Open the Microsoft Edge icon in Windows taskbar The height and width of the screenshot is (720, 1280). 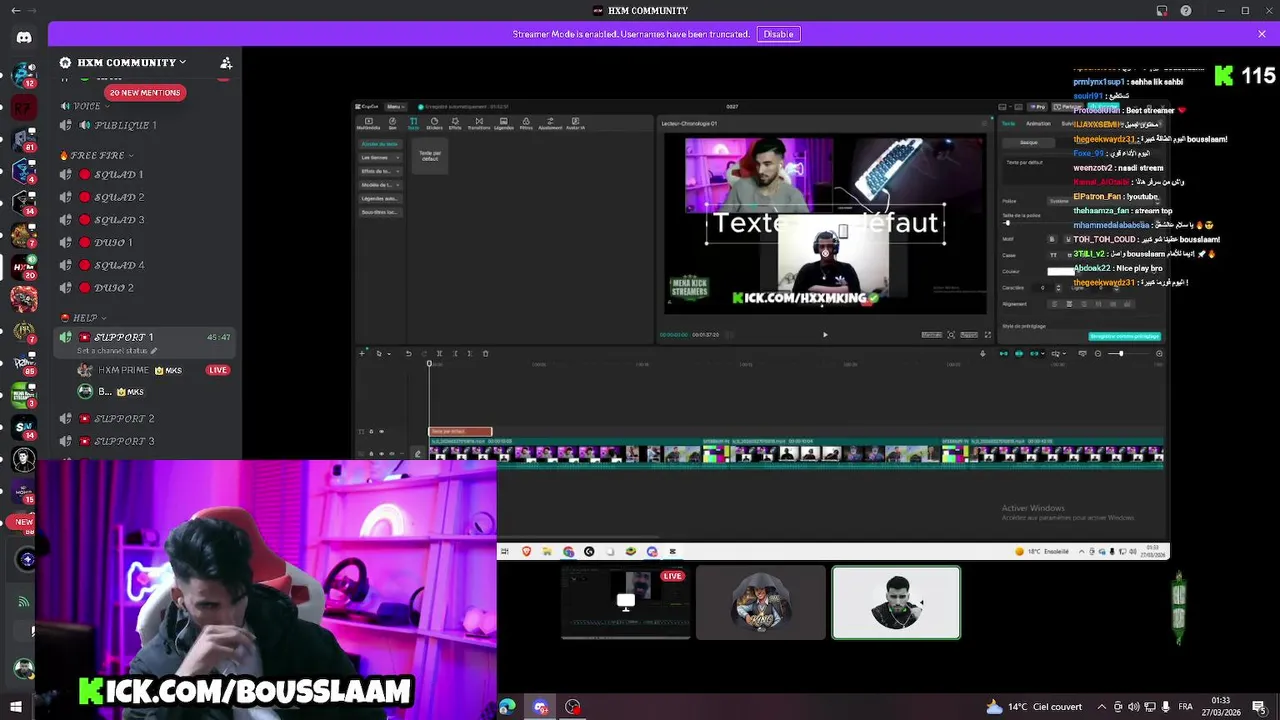pyautogui.click(x=507, y=707)
